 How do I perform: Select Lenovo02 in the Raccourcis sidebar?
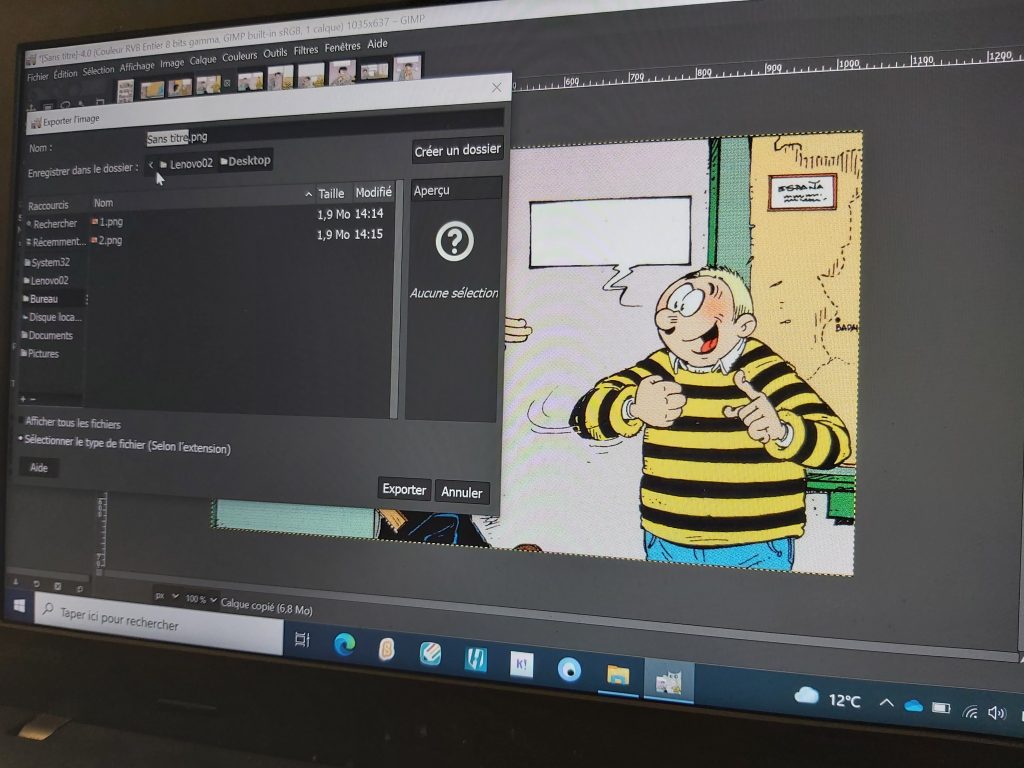(x=49, y=280)
